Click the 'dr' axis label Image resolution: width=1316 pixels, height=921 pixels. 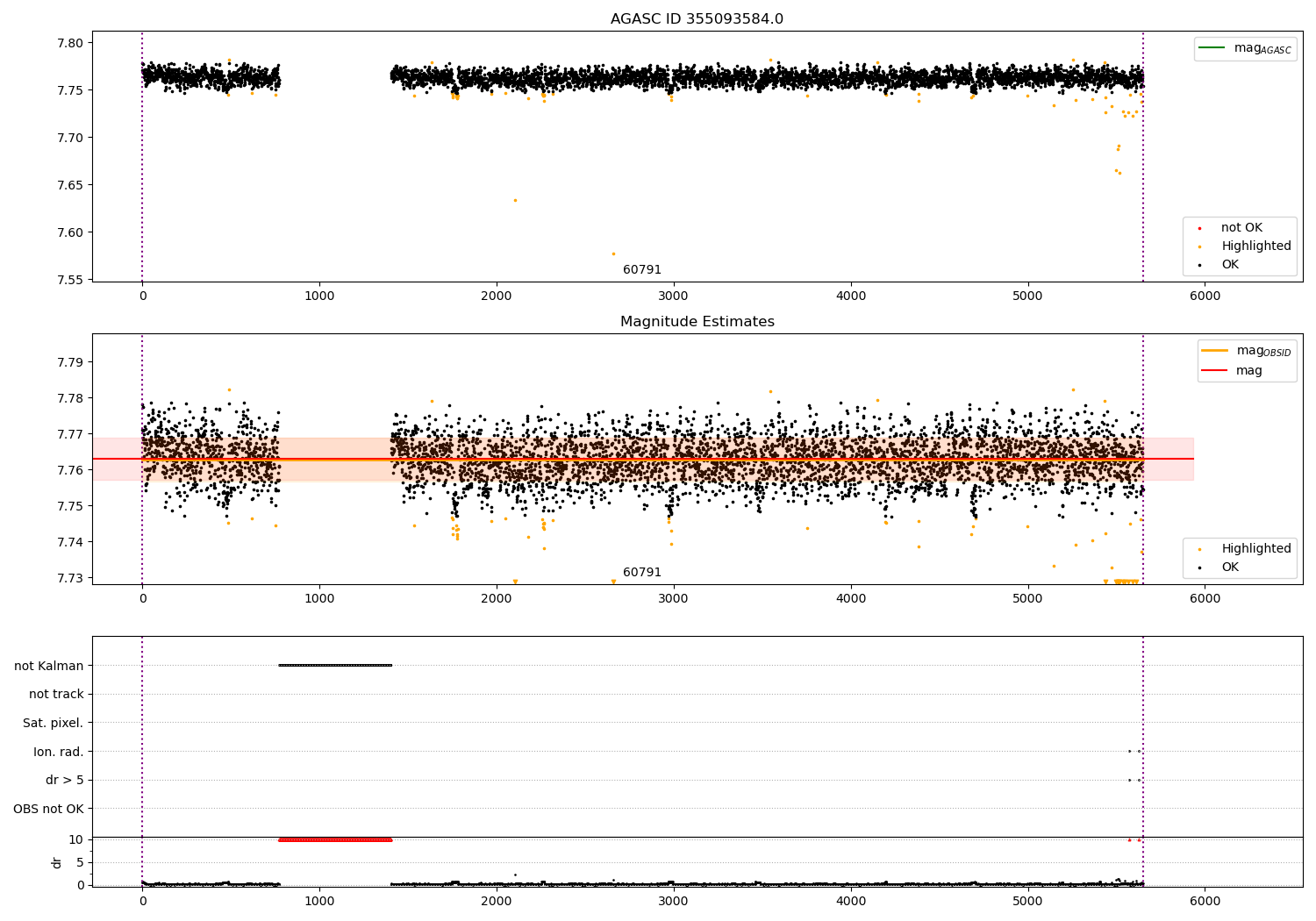pyautogui.click(x=57, y=862)
